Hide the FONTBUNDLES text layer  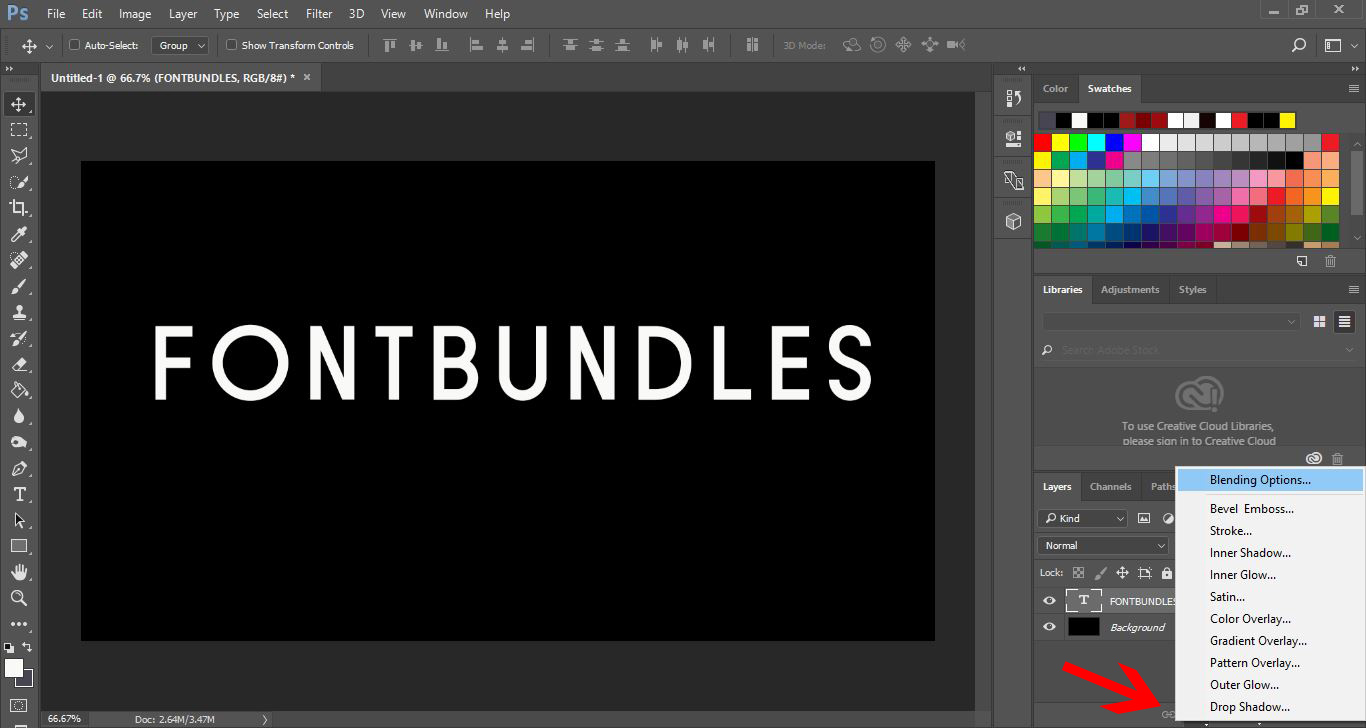pos(1049,601)
